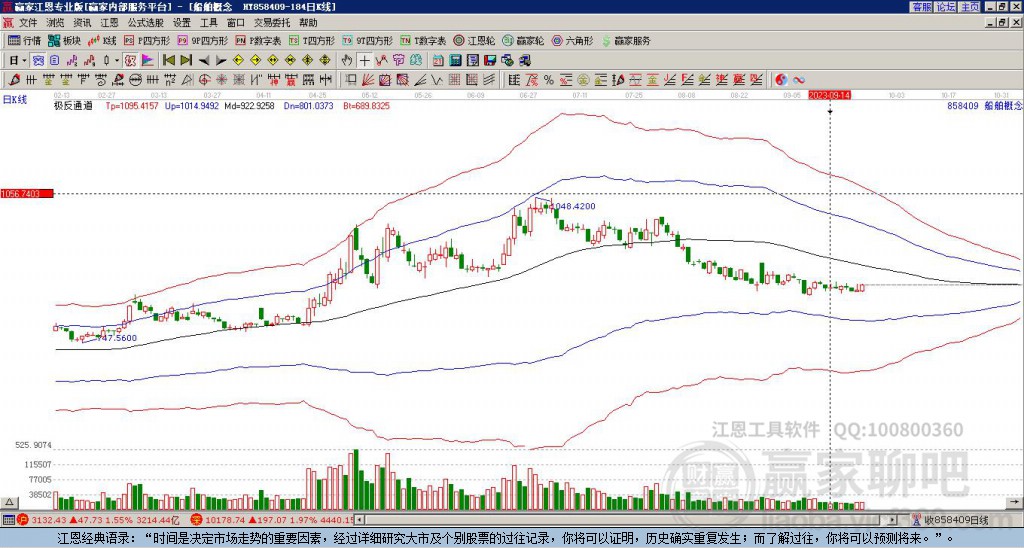Click the 论坛 forum button

945,7
